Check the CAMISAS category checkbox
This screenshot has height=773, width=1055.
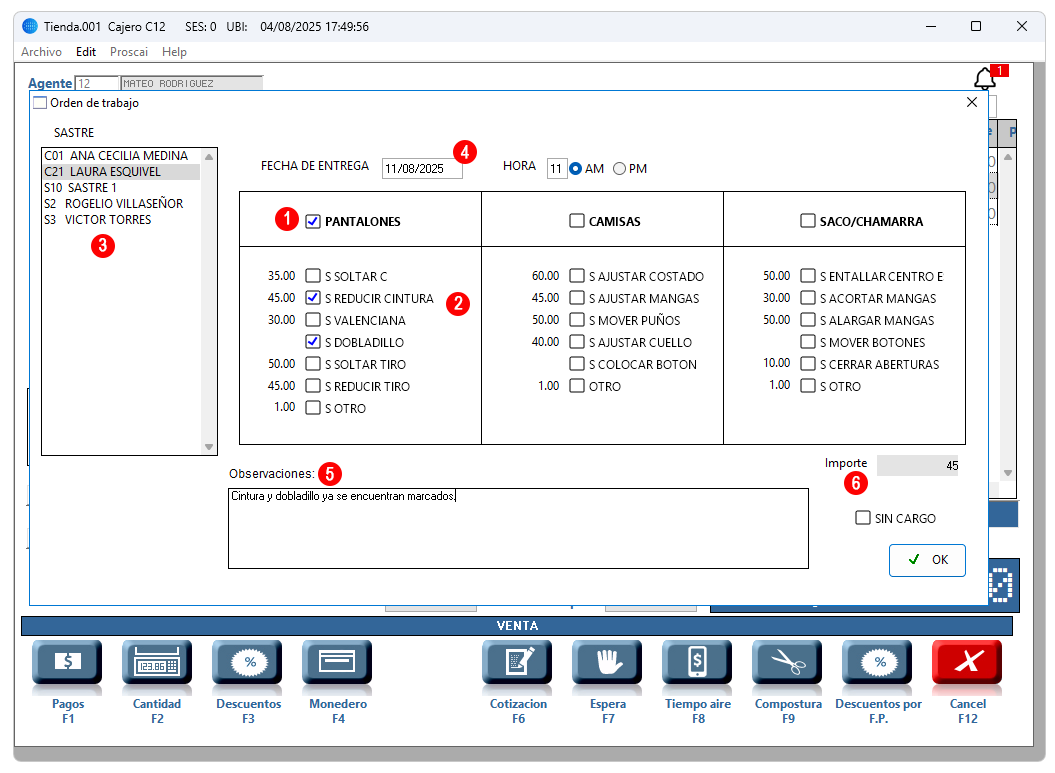tap(577, 221)
